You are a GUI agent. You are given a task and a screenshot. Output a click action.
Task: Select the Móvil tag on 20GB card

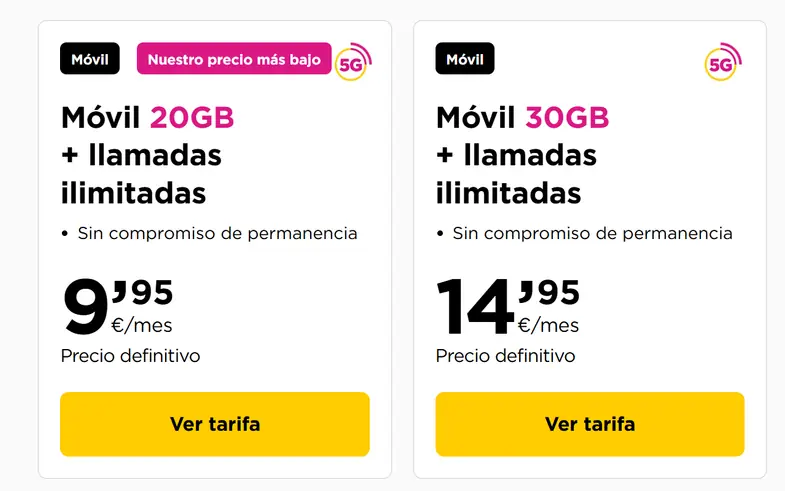point(90,59)
